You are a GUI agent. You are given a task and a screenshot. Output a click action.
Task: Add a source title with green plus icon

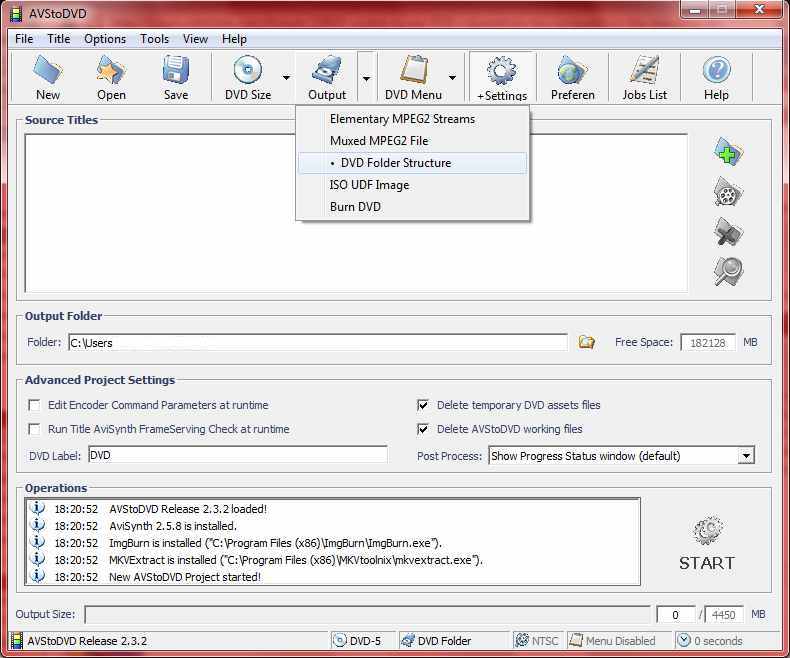[728, 152]
